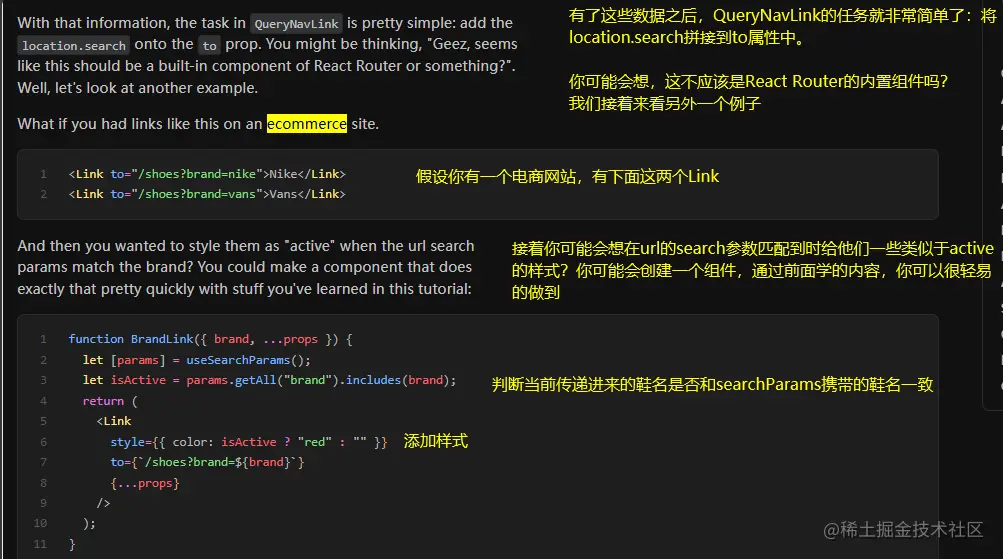Click the style color isActive code line
This screenshot has width=1003, height=559.
pyautogui.click(x=248, y=442)
